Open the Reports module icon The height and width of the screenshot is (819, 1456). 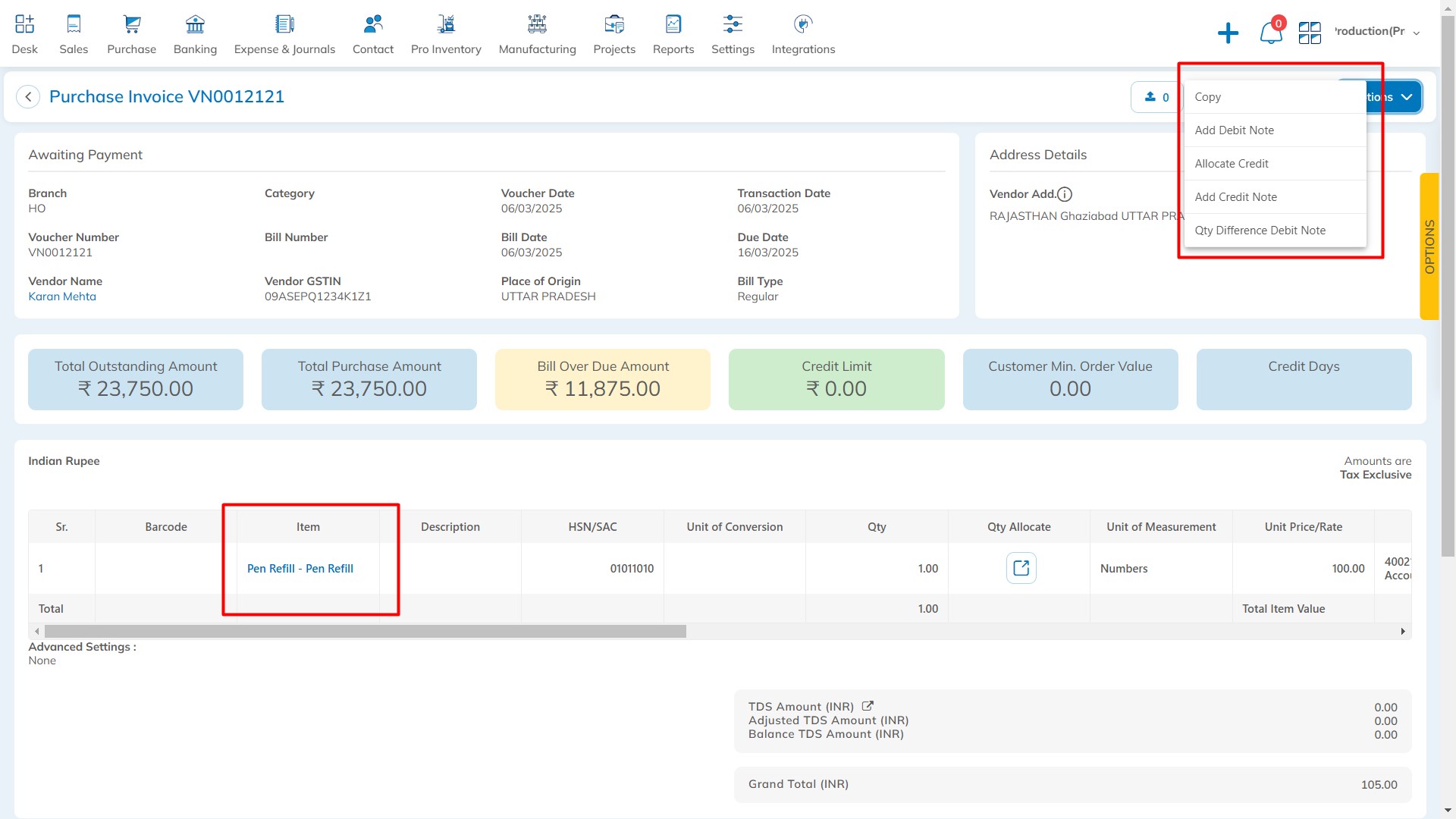(x=673, y=24)
